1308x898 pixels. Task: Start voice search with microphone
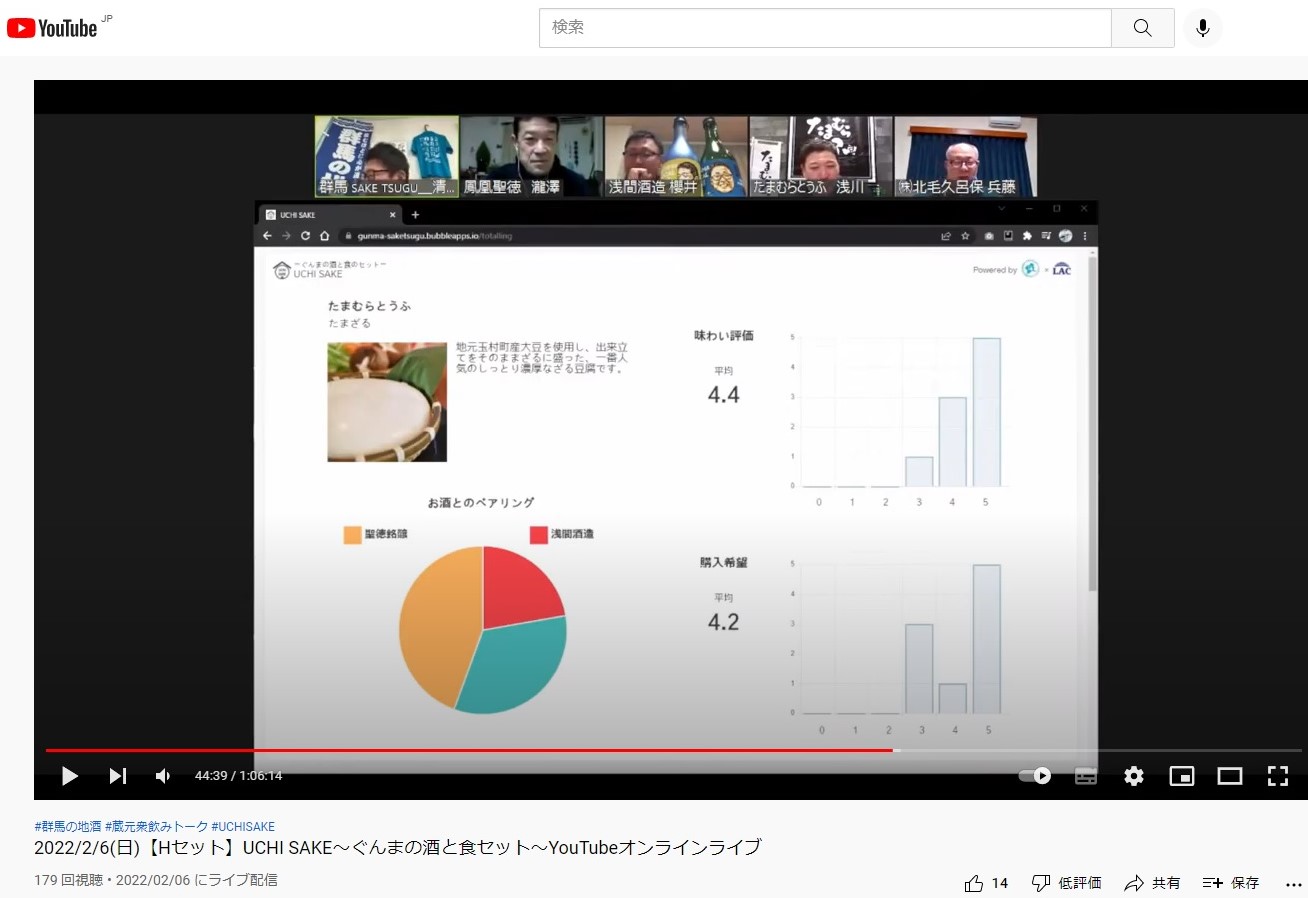pyautogui.click(x=1202, y=28)
